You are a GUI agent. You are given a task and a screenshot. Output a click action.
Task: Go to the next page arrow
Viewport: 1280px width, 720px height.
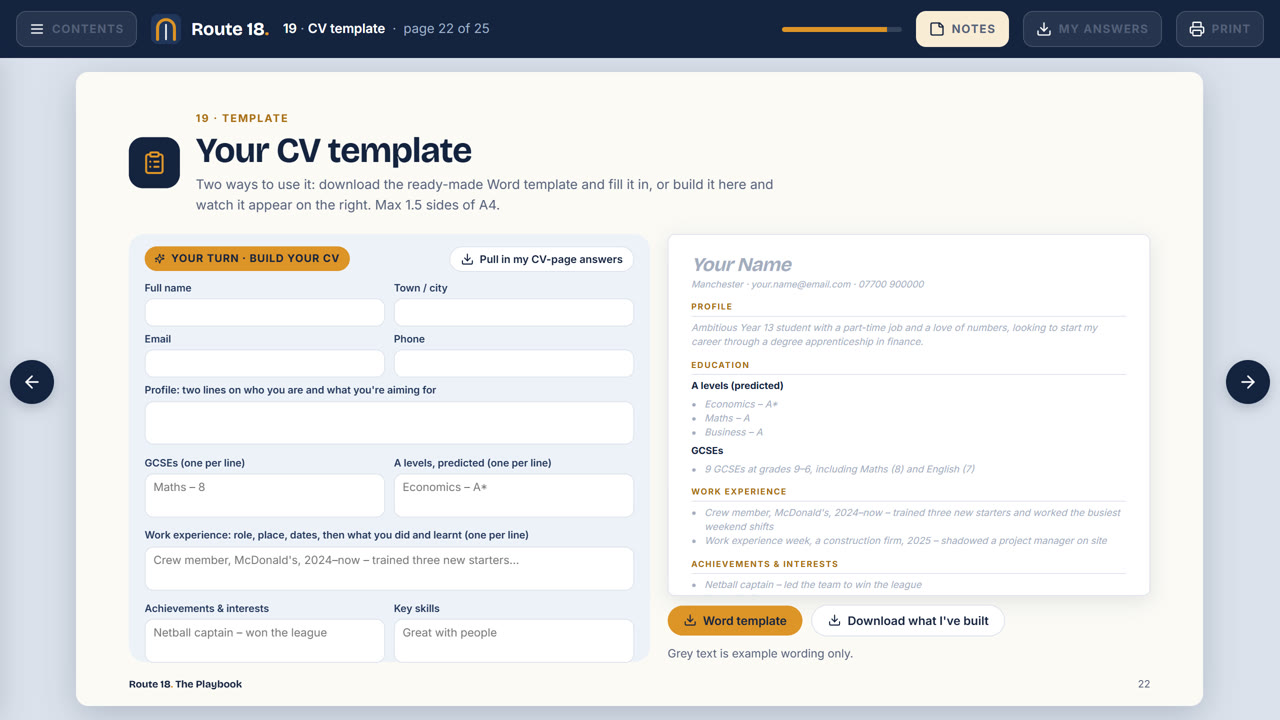[x=1248, y=382]
